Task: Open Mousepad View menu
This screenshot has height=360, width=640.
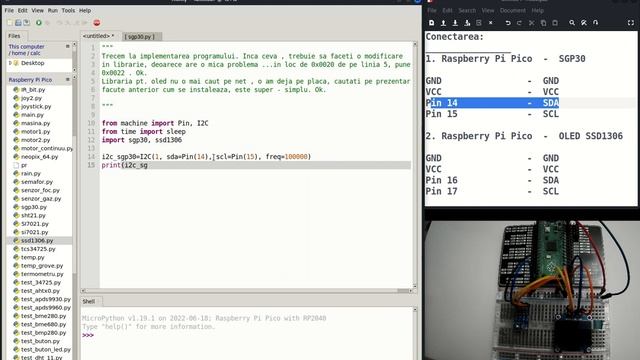Action: 488,11
